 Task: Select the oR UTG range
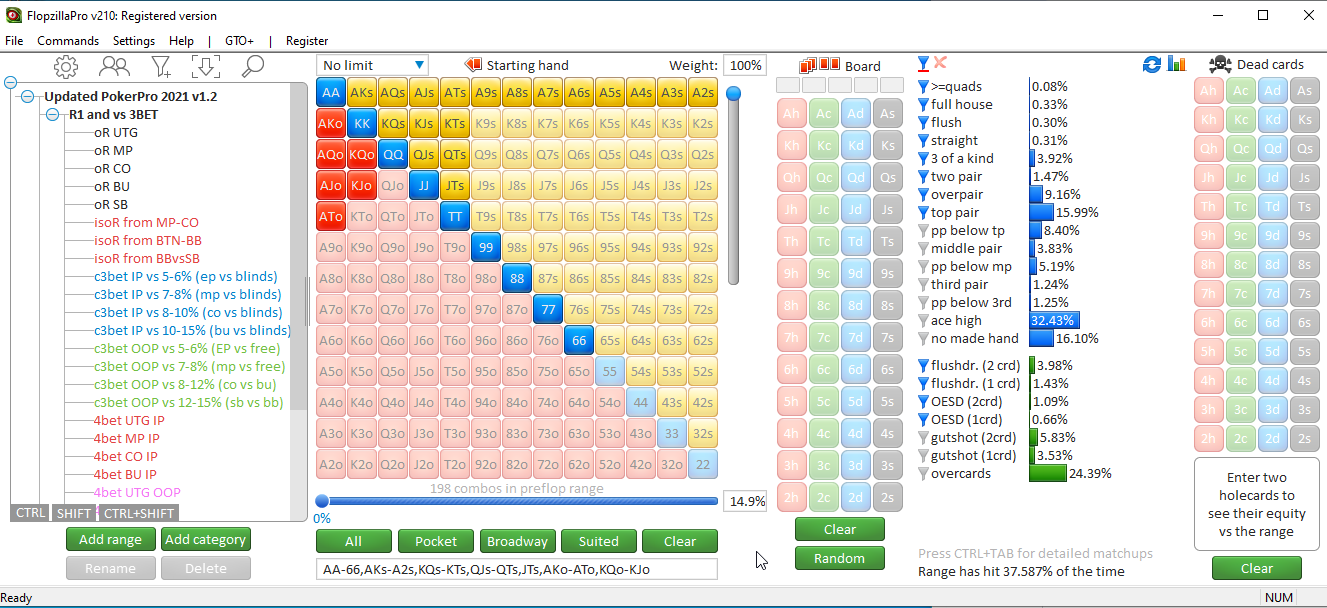116,132
